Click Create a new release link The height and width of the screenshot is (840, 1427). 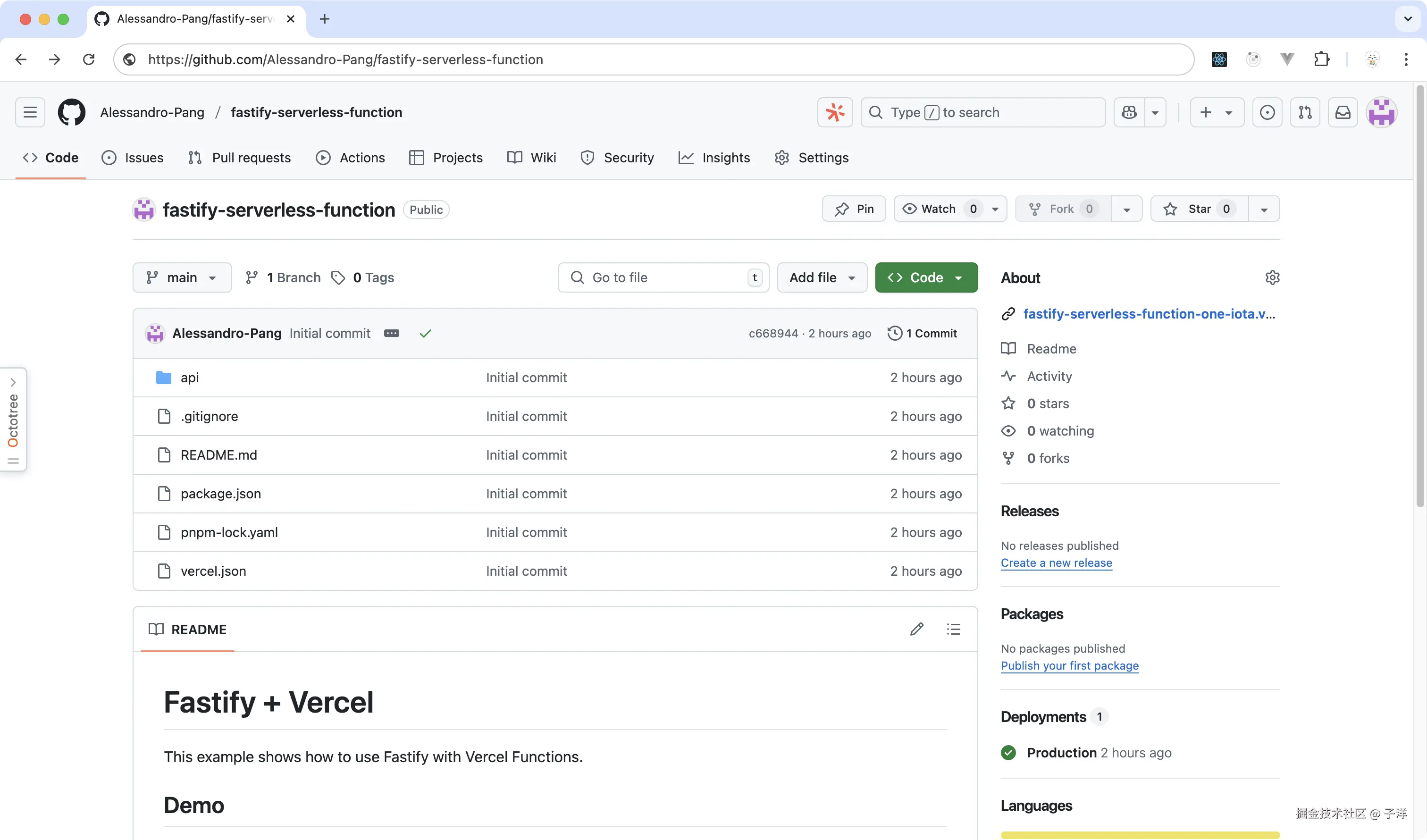[x=1056, y=563]
